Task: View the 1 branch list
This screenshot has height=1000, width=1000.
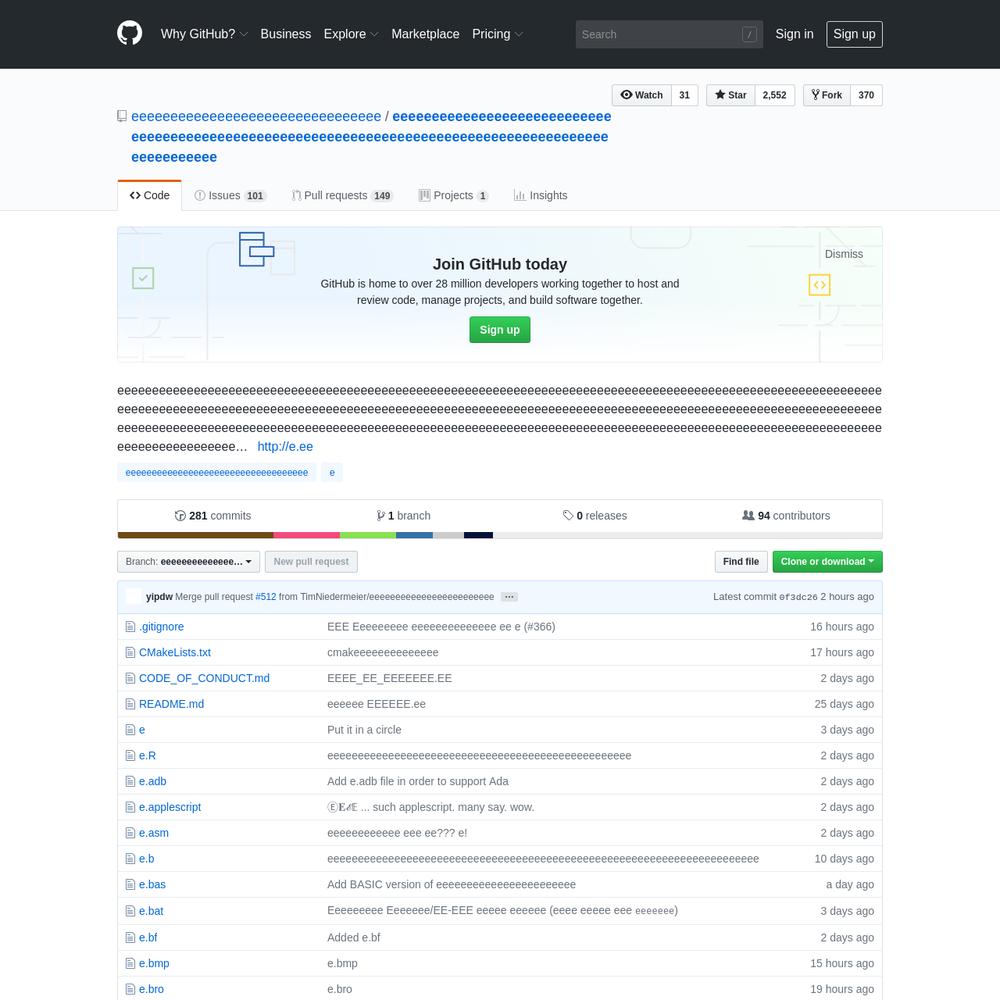Action: click(x=404, y=516)
